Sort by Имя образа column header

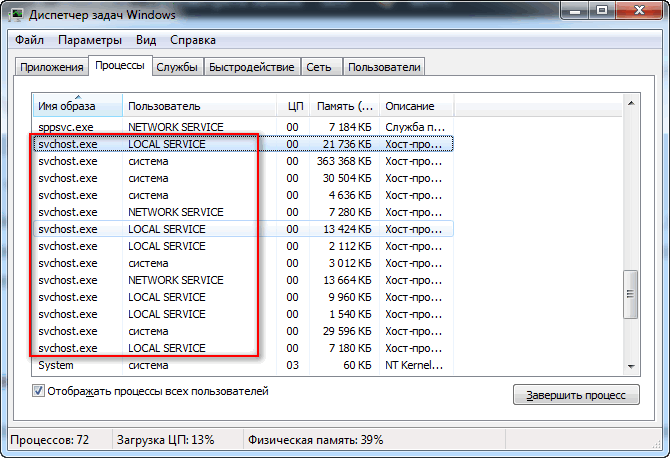point(78,106)
